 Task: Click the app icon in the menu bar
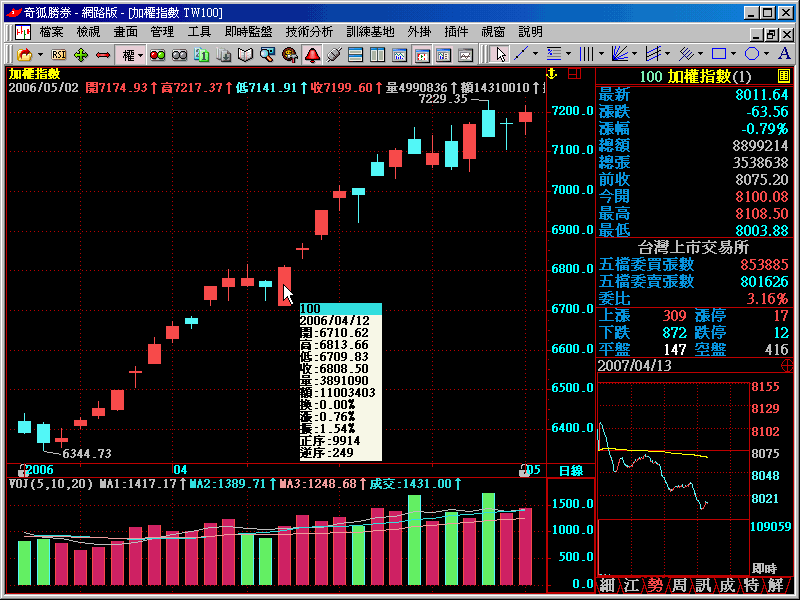(23, 32)
